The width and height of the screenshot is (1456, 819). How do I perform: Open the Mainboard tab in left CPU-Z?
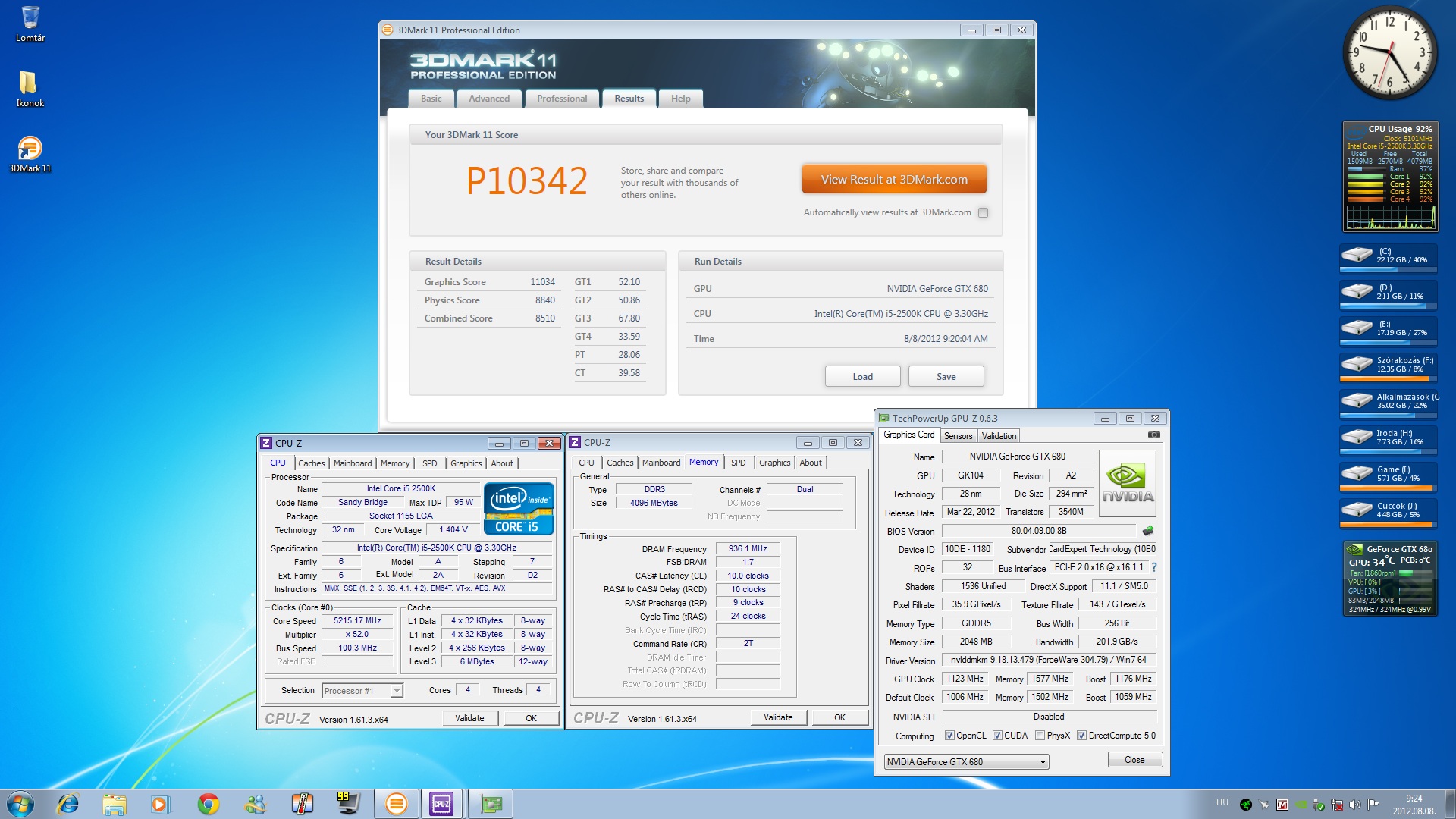353,463
